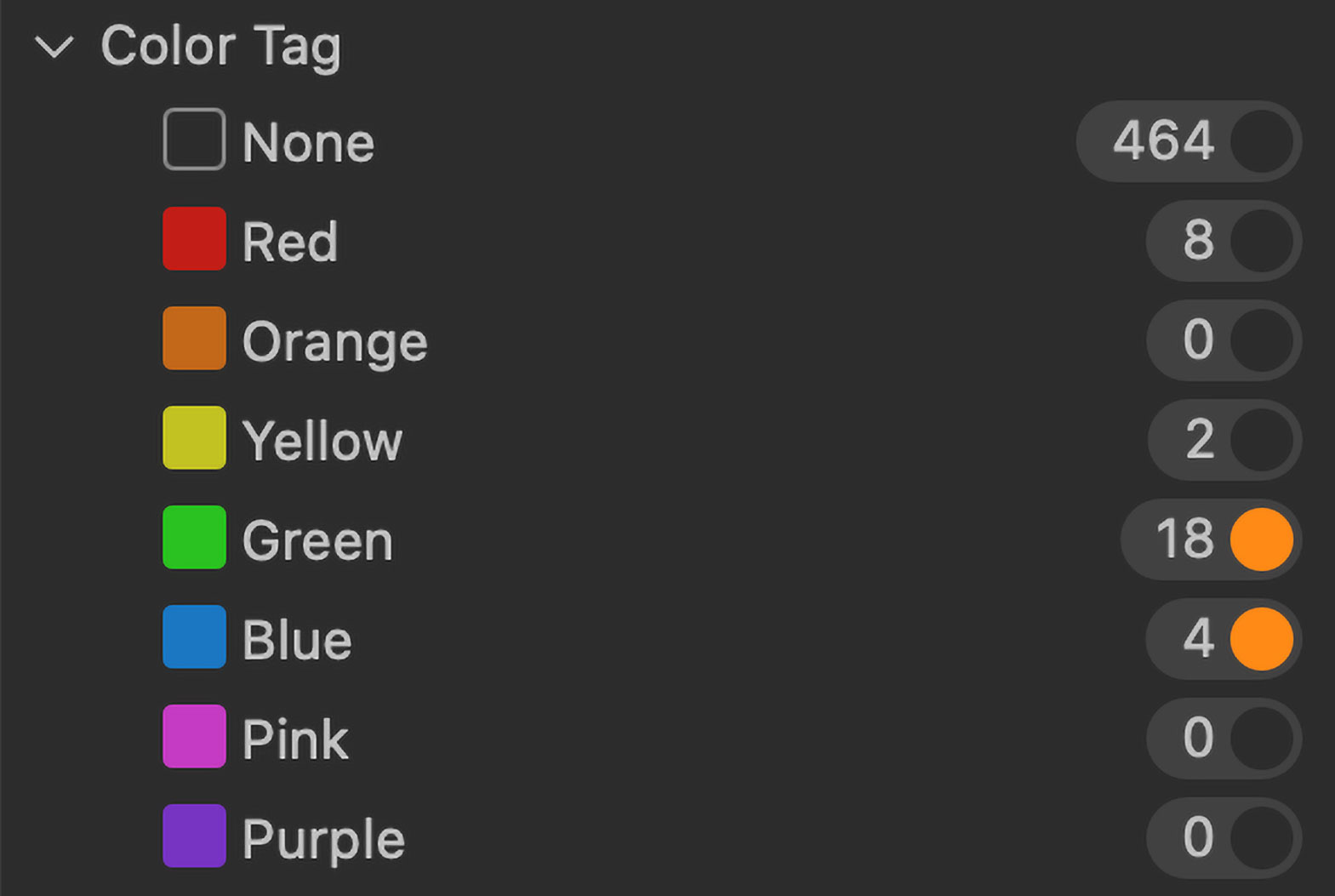Click the Yellow color tag swatch
Viewport: 1335px width, 896px height.
click(194, 438)
